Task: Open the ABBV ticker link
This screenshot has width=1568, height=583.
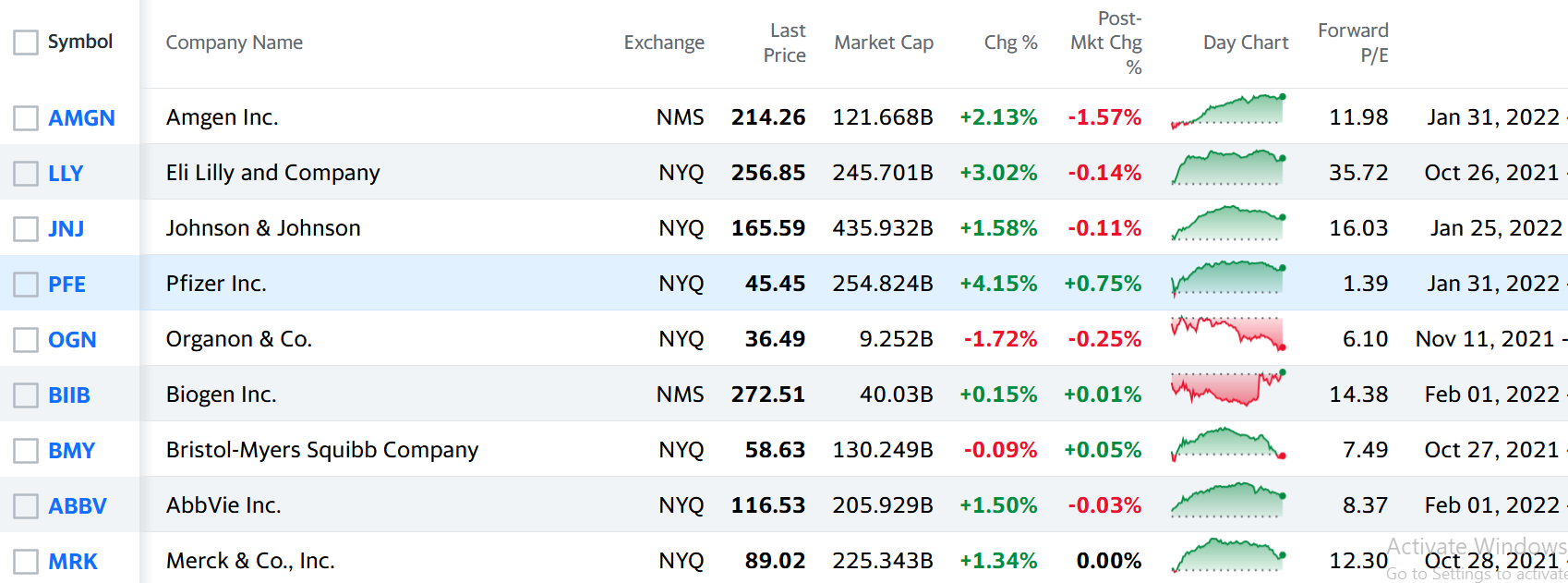Action: [x=78, y=506]
